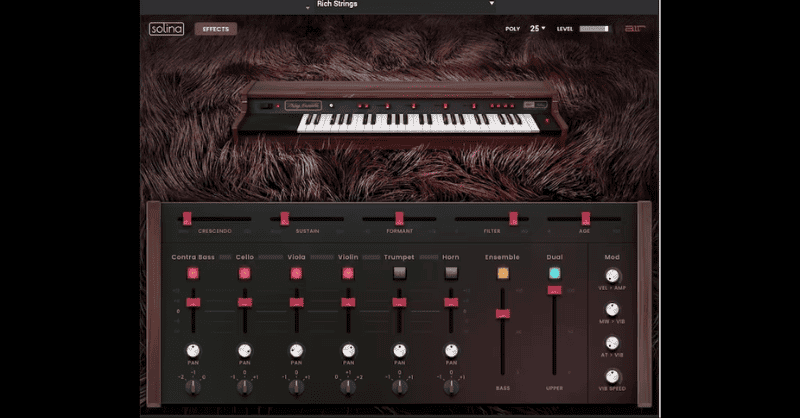Click the Mod section label
The height and width of the screenshot is (418, 800).
tap(612, 257)
